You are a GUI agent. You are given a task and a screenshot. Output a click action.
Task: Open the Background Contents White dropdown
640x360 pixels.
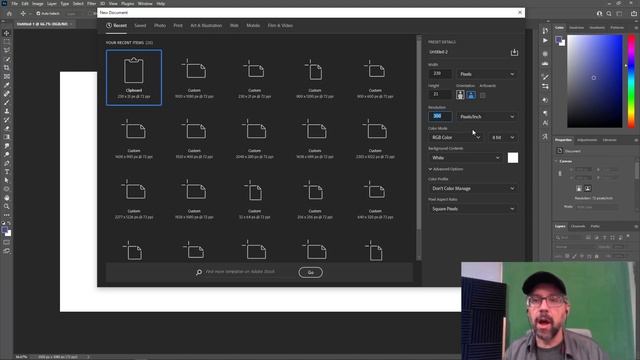pyautogui.click(x=466, y=158)
